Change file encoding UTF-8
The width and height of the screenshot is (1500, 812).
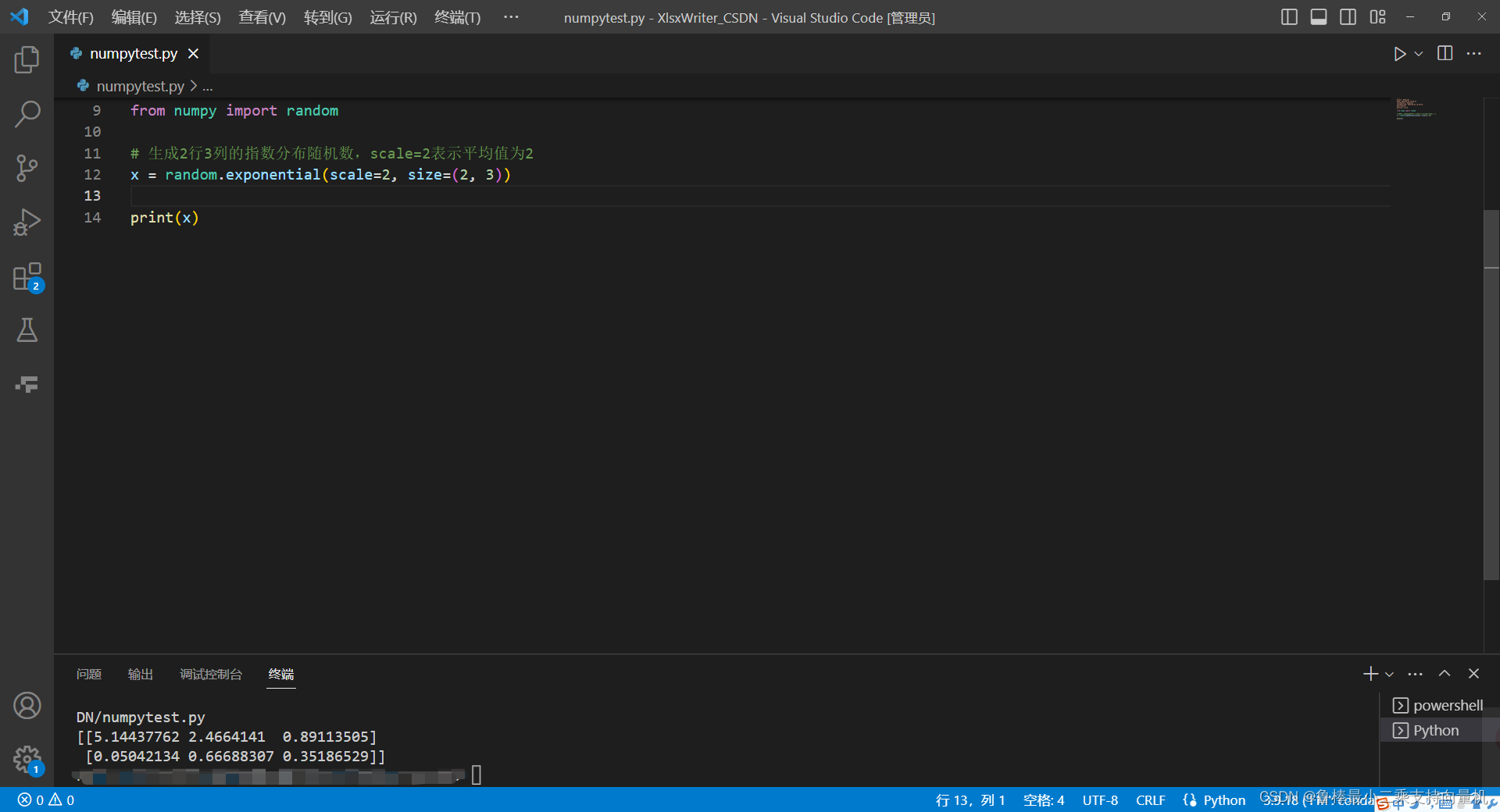point(1100,800)
